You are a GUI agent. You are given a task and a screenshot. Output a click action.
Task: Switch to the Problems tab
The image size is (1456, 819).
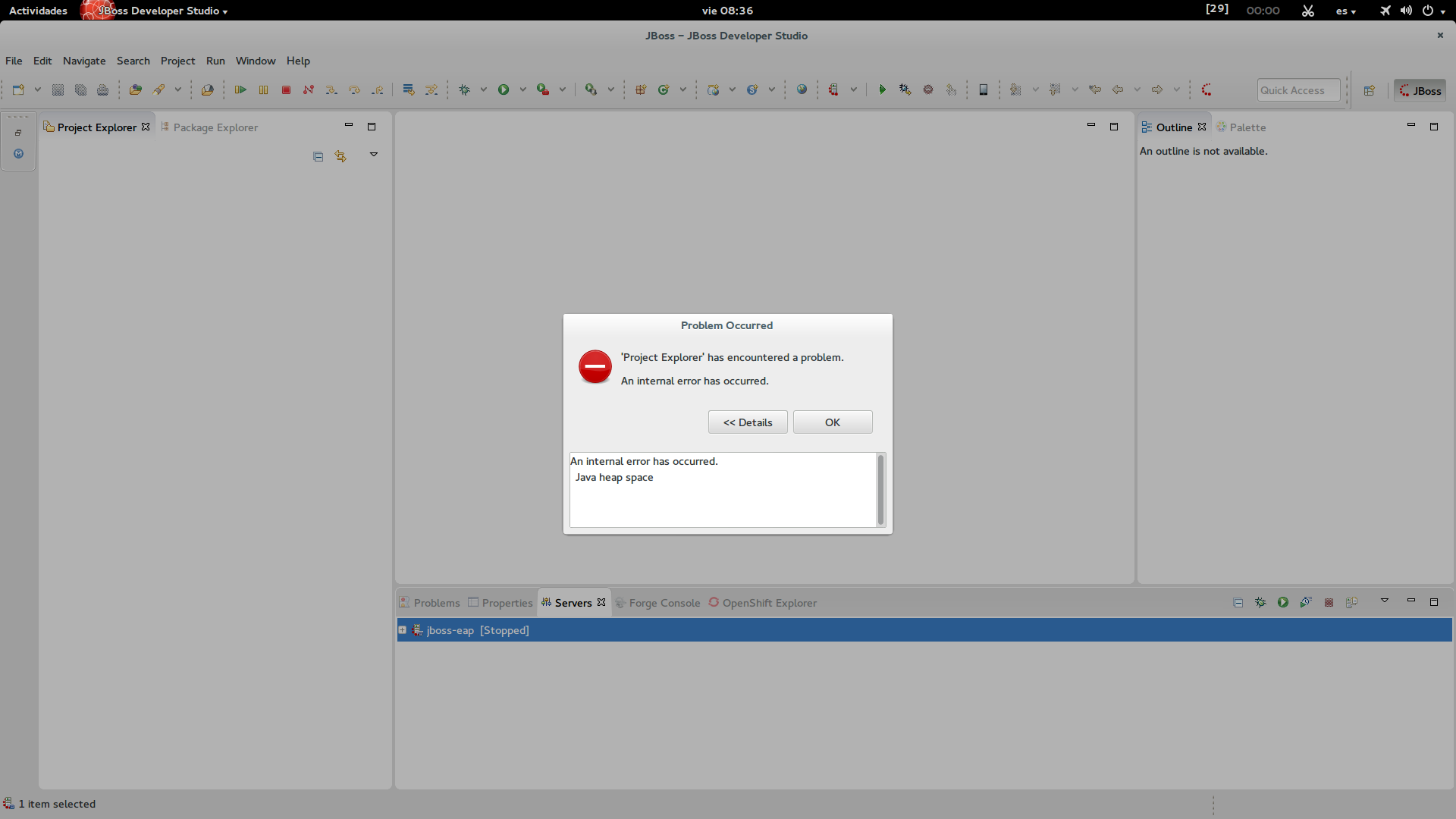[430, 603]
